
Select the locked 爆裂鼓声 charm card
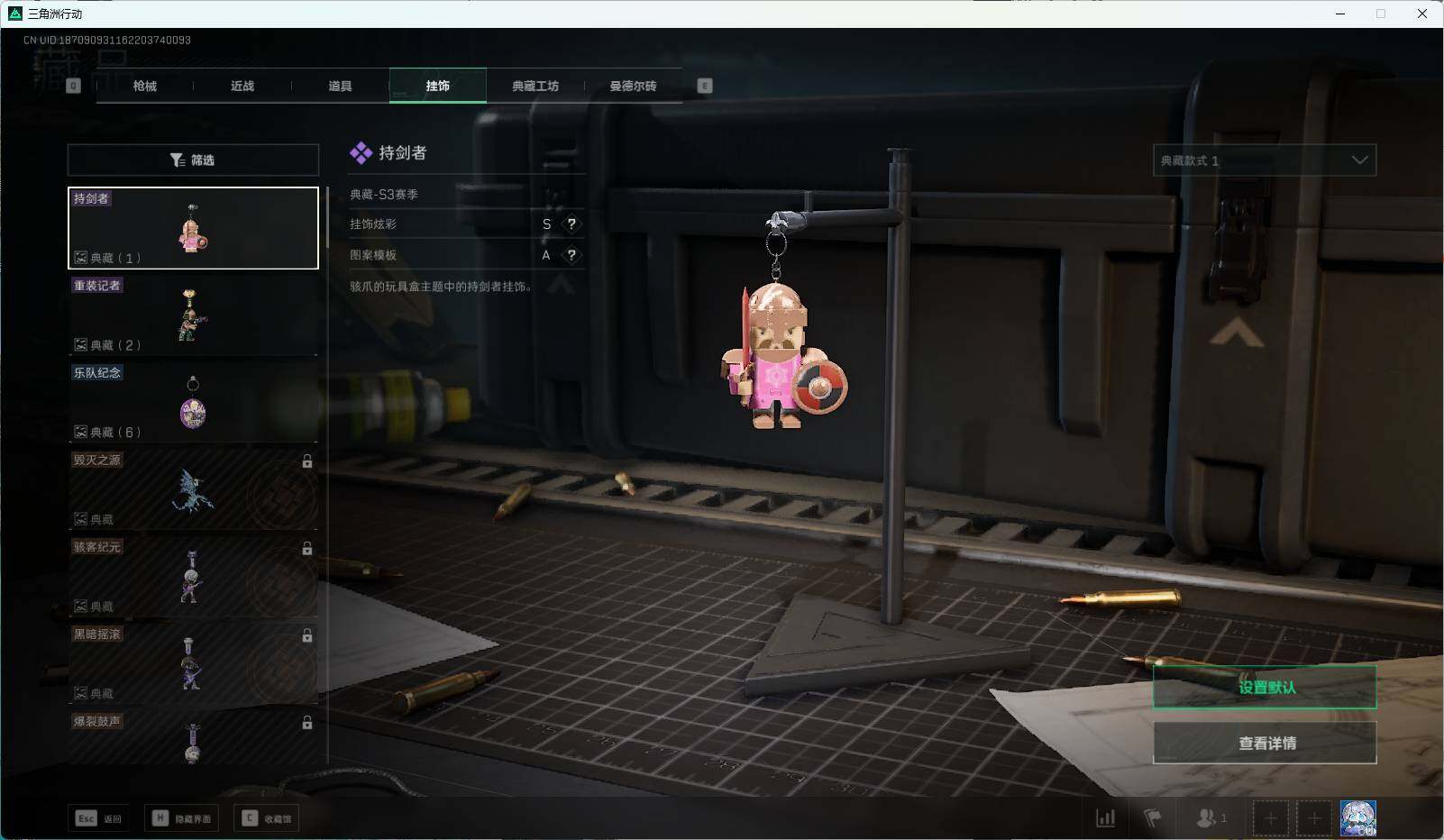point(193,738)
